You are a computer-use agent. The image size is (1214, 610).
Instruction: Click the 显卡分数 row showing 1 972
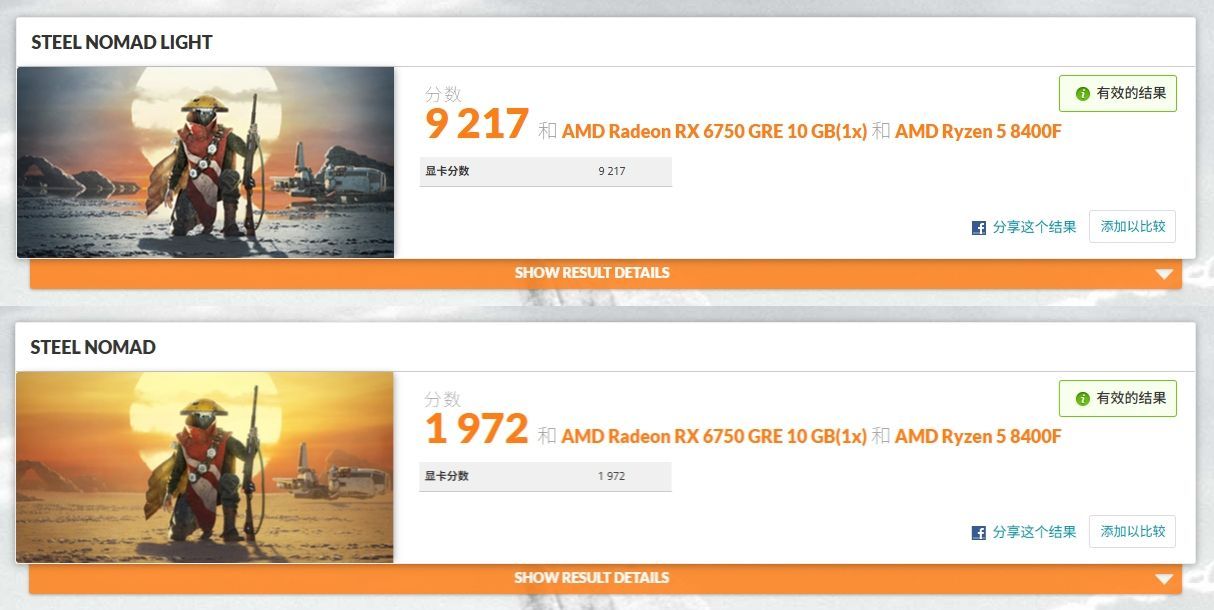(546, 476)
